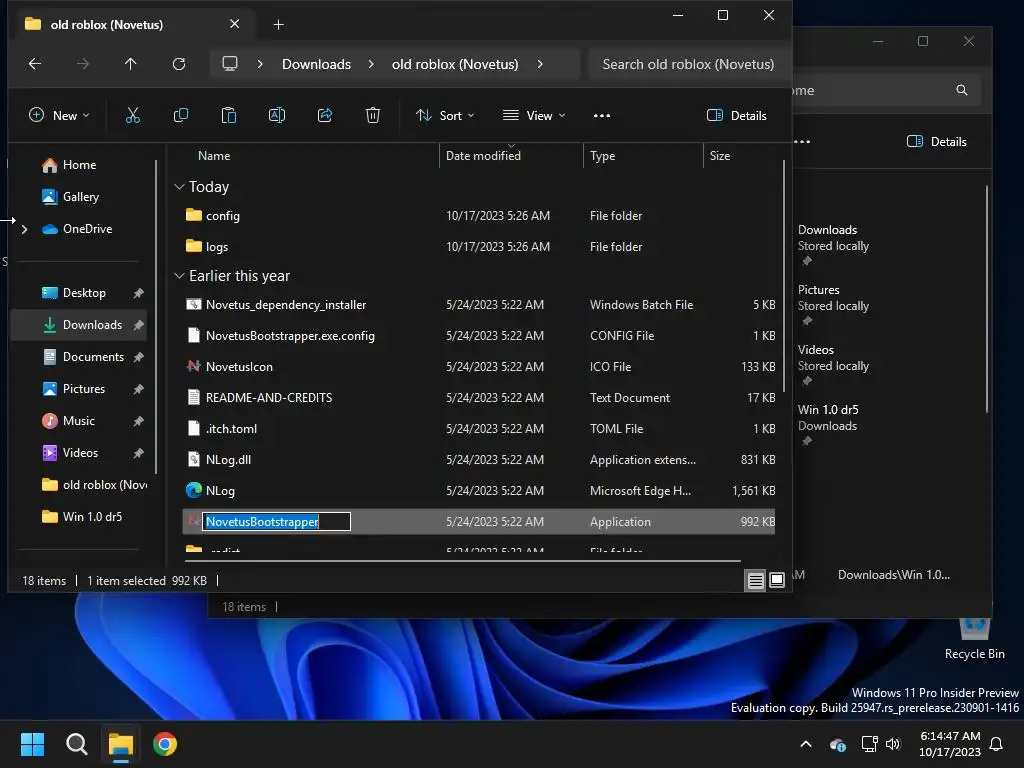
Task: Open the See more ellipsis menu
Action: tap(601, 116)
